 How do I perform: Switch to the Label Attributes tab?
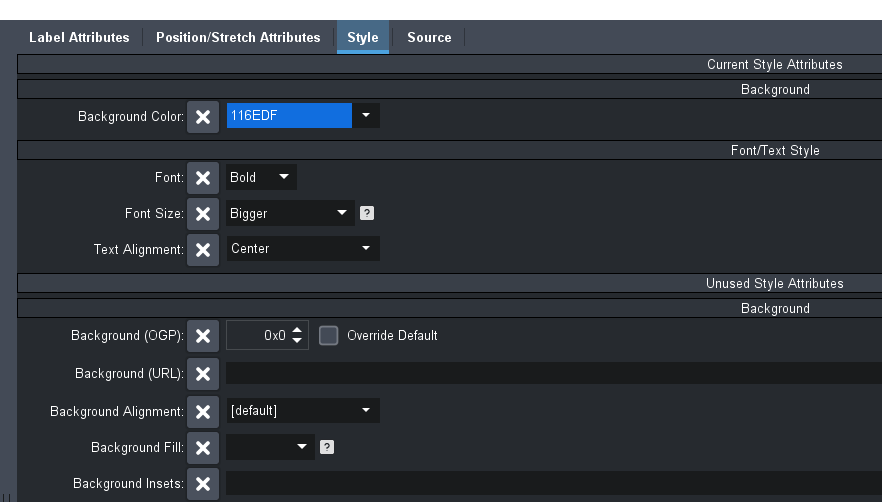[x=79, y=38]
